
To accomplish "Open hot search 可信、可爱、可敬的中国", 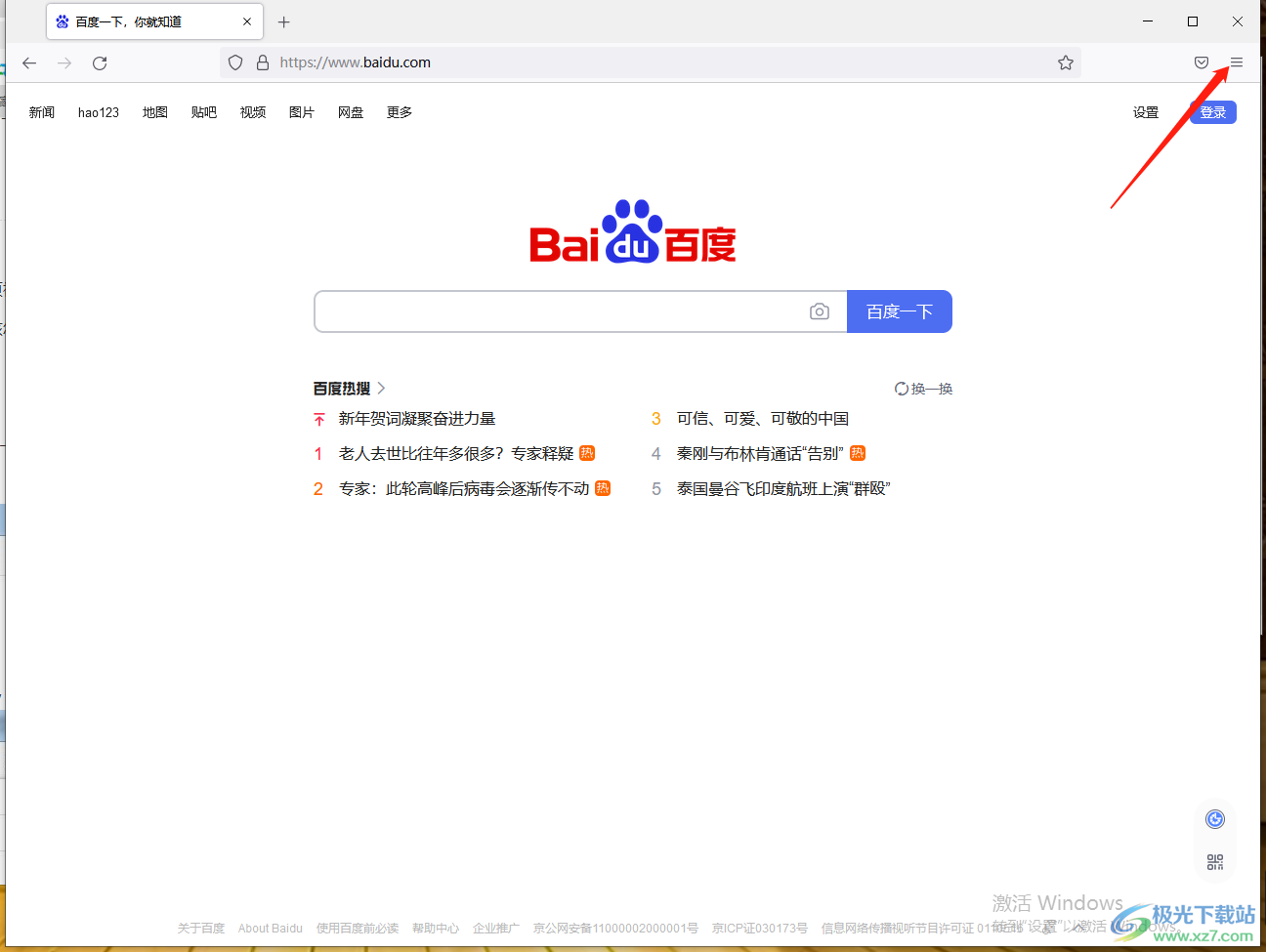I will [x=763, y=419].
